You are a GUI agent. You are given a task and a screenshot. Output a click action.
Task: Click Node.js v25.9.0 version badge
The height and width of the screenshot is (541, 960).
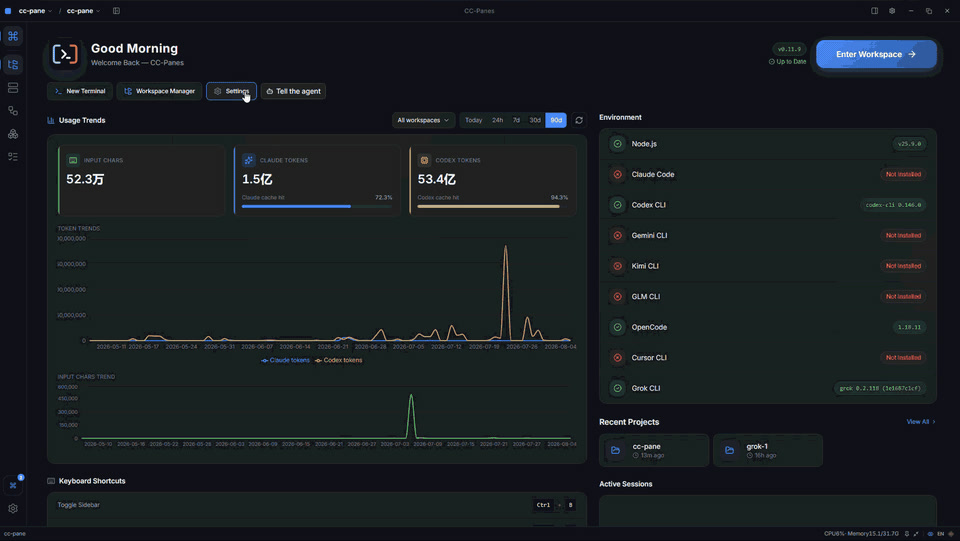[909, 144]
